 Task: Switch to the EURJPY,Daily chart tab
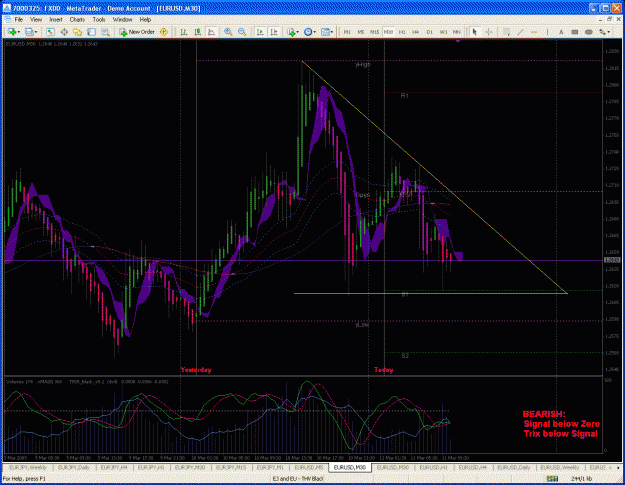(x=72, y=467)
